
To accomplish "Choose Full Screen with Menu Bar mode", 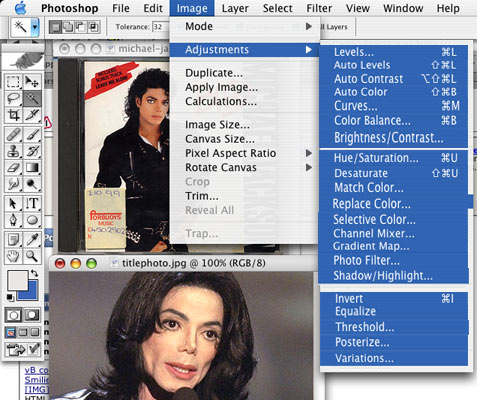I will tap(23, 332).
